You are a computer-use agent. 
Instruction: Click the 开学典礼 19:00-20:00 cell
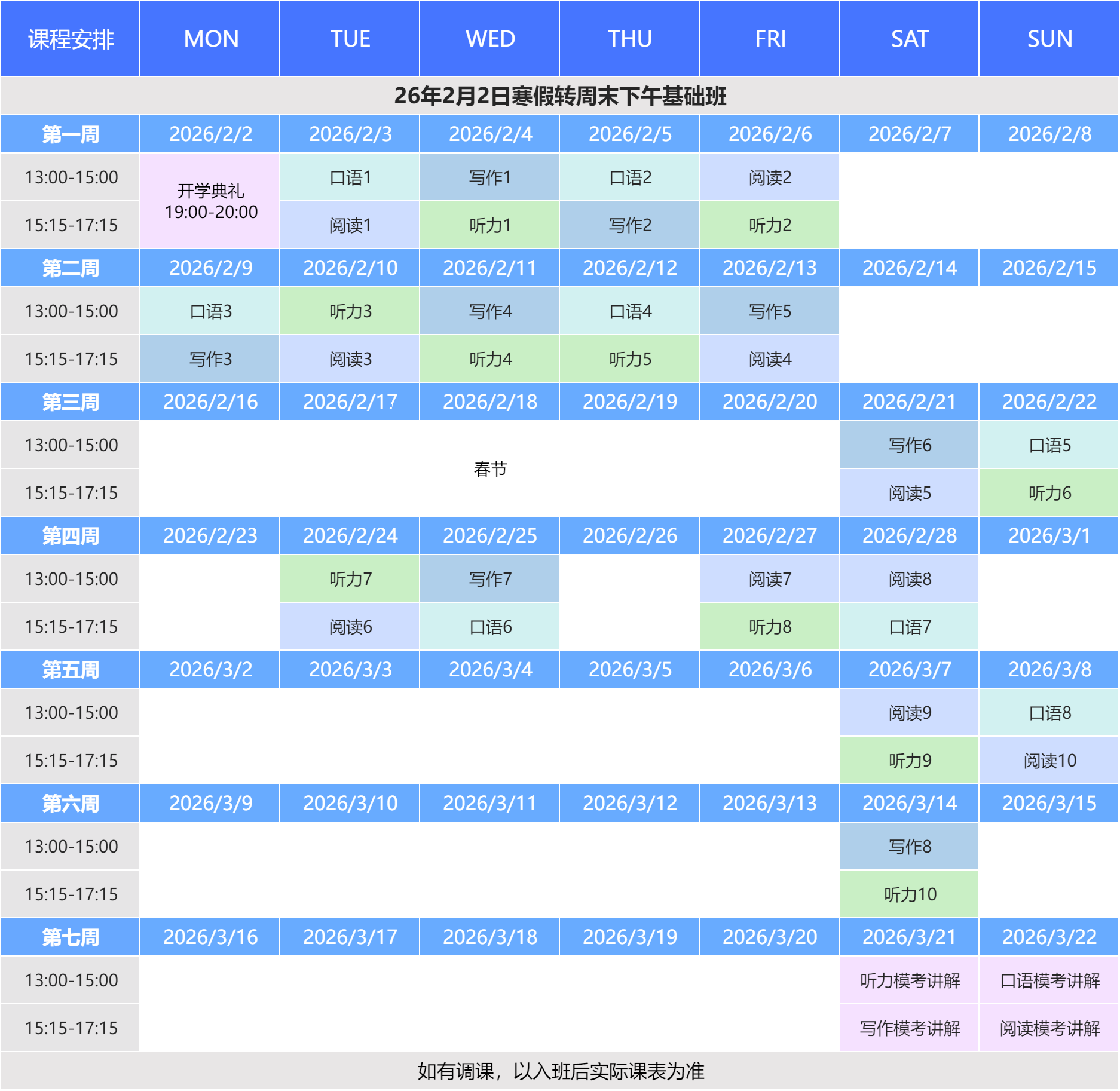tap(210, 201)
